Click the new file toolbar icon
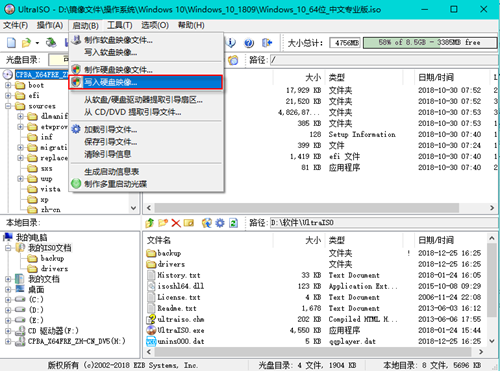500x371 pixels. click(11, 43)
